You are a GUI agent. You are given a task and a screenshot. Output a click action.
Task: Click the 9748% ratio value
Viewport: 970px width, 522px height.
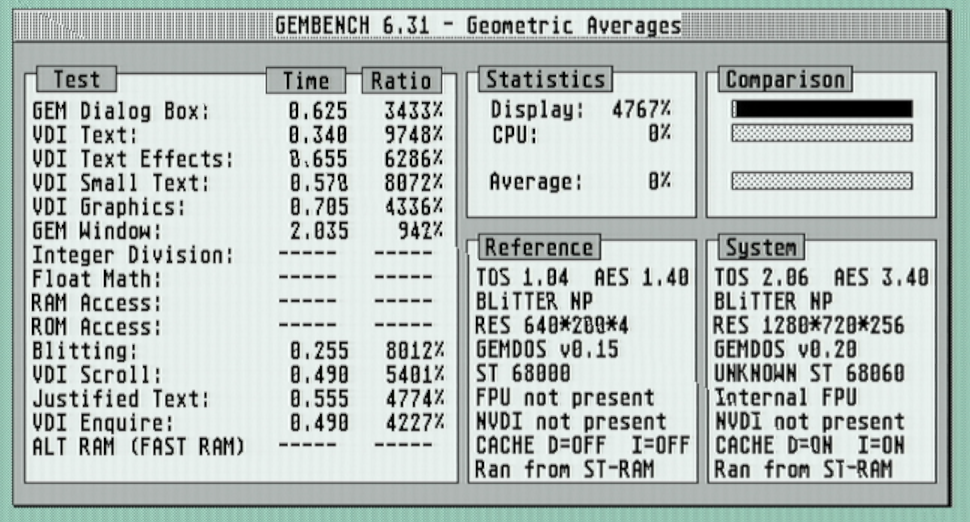[x=413, y=135]
